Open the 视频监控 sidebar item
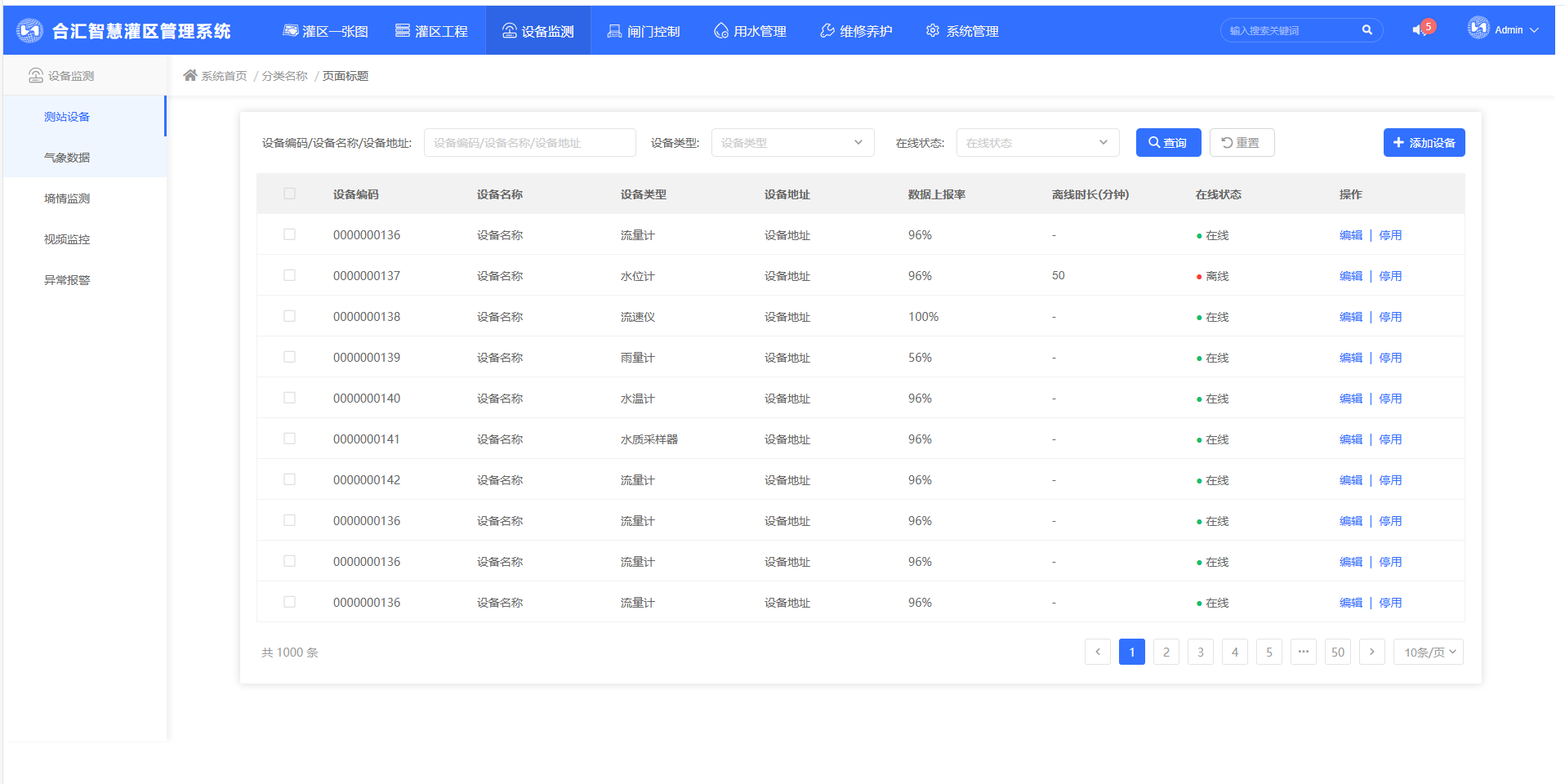Viewport: 1565px width, 784px height. 68,238
